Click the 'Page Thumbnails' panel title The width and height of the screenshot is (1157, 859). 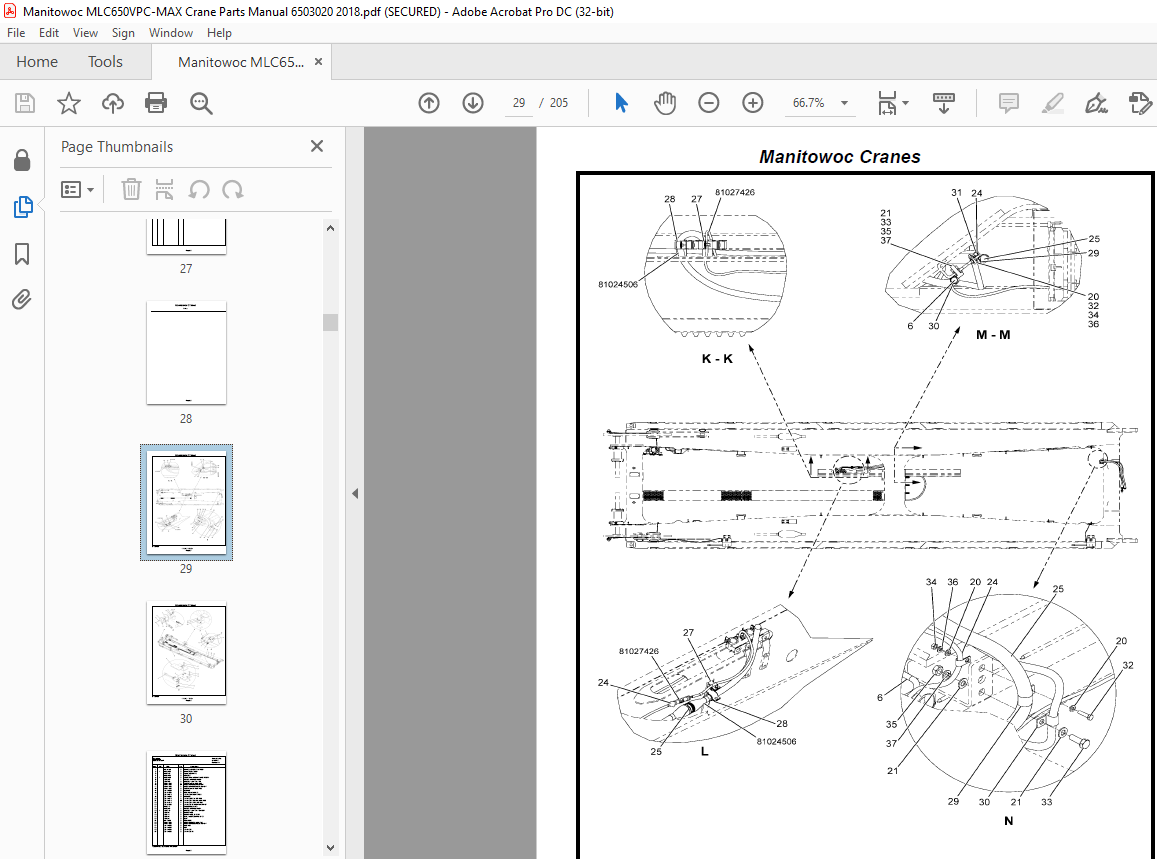pyautogui.click(x=117, y=147)
